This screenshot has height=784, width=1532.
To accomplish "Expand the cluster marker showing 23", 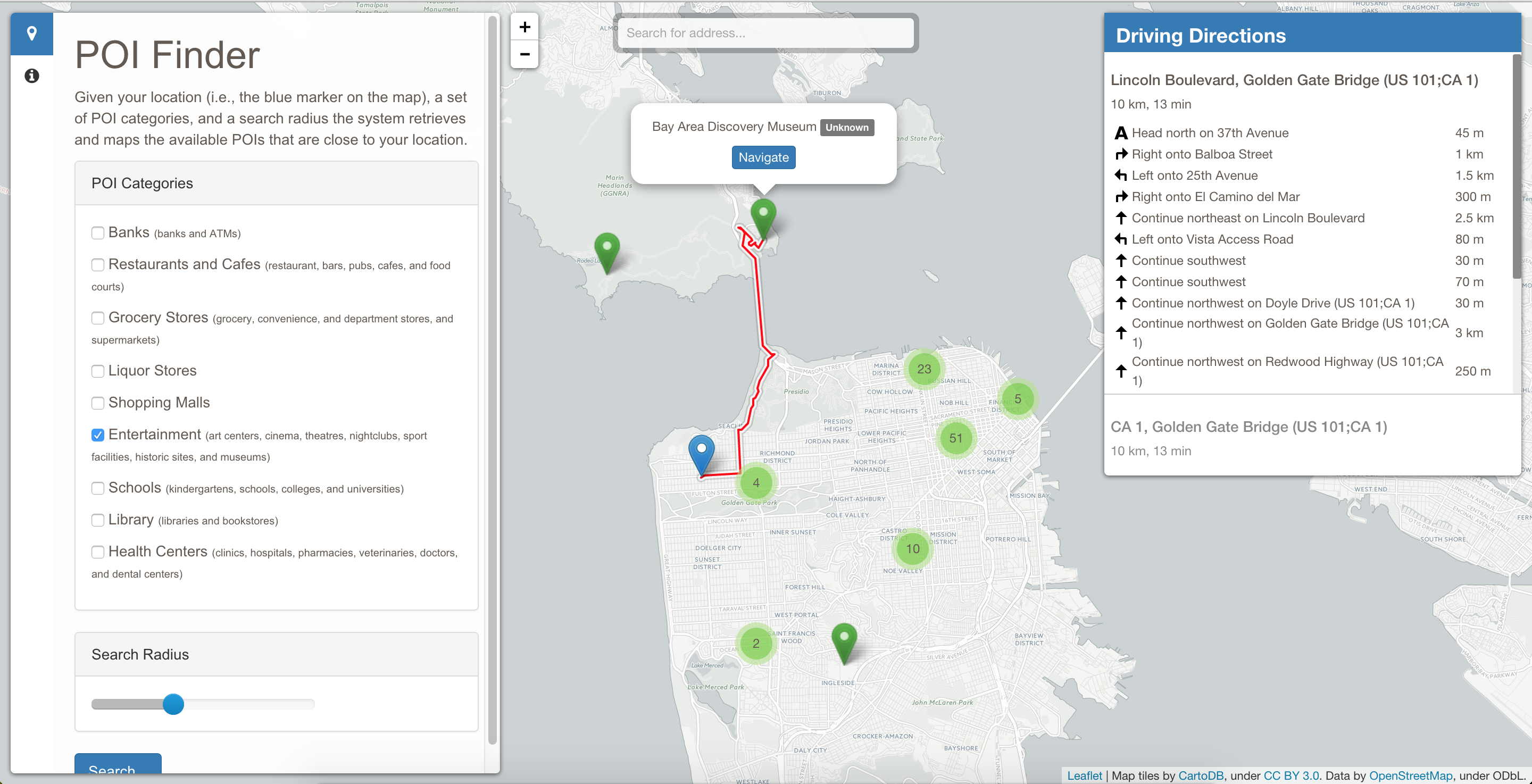I will click(x=923, y=369).
